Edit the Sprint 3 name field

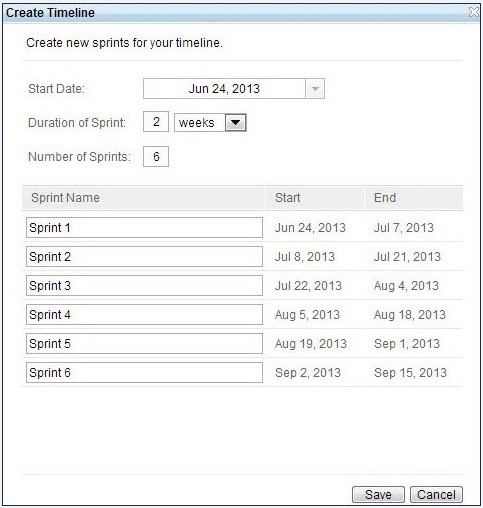click(144, 286)
